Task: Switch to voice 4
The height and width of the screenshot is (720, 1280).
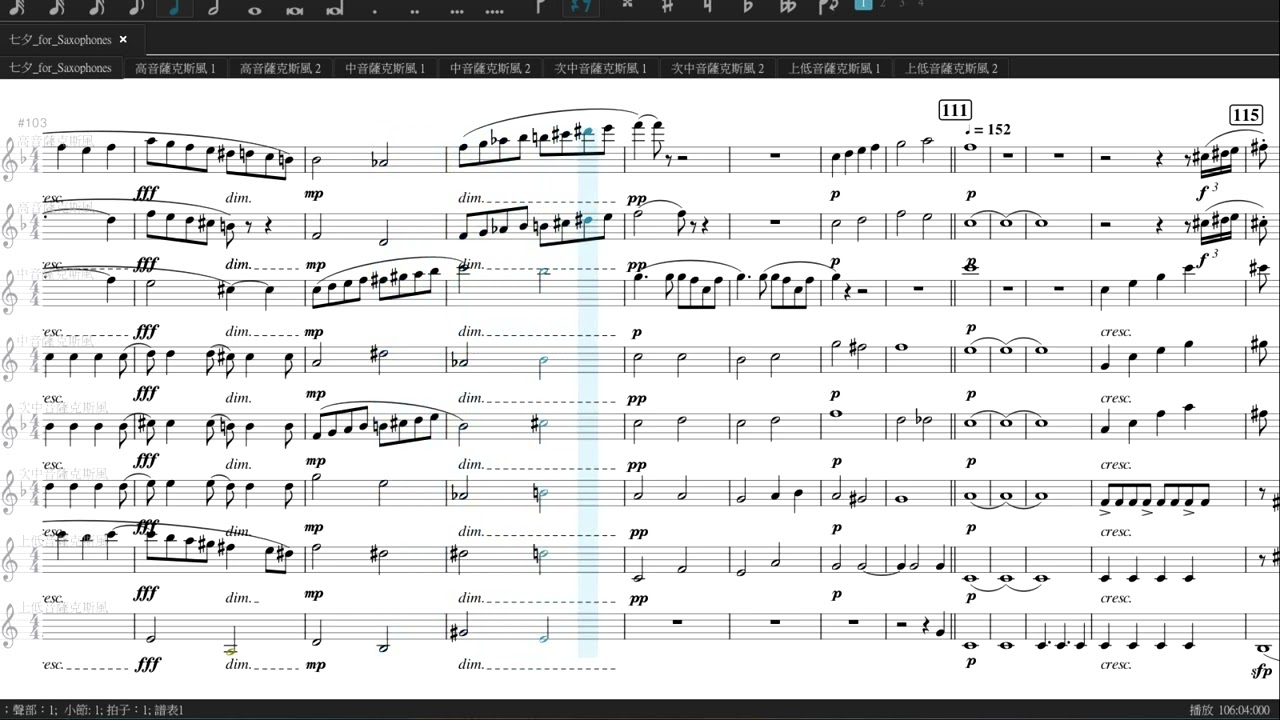Action: (x=921, y=4)
